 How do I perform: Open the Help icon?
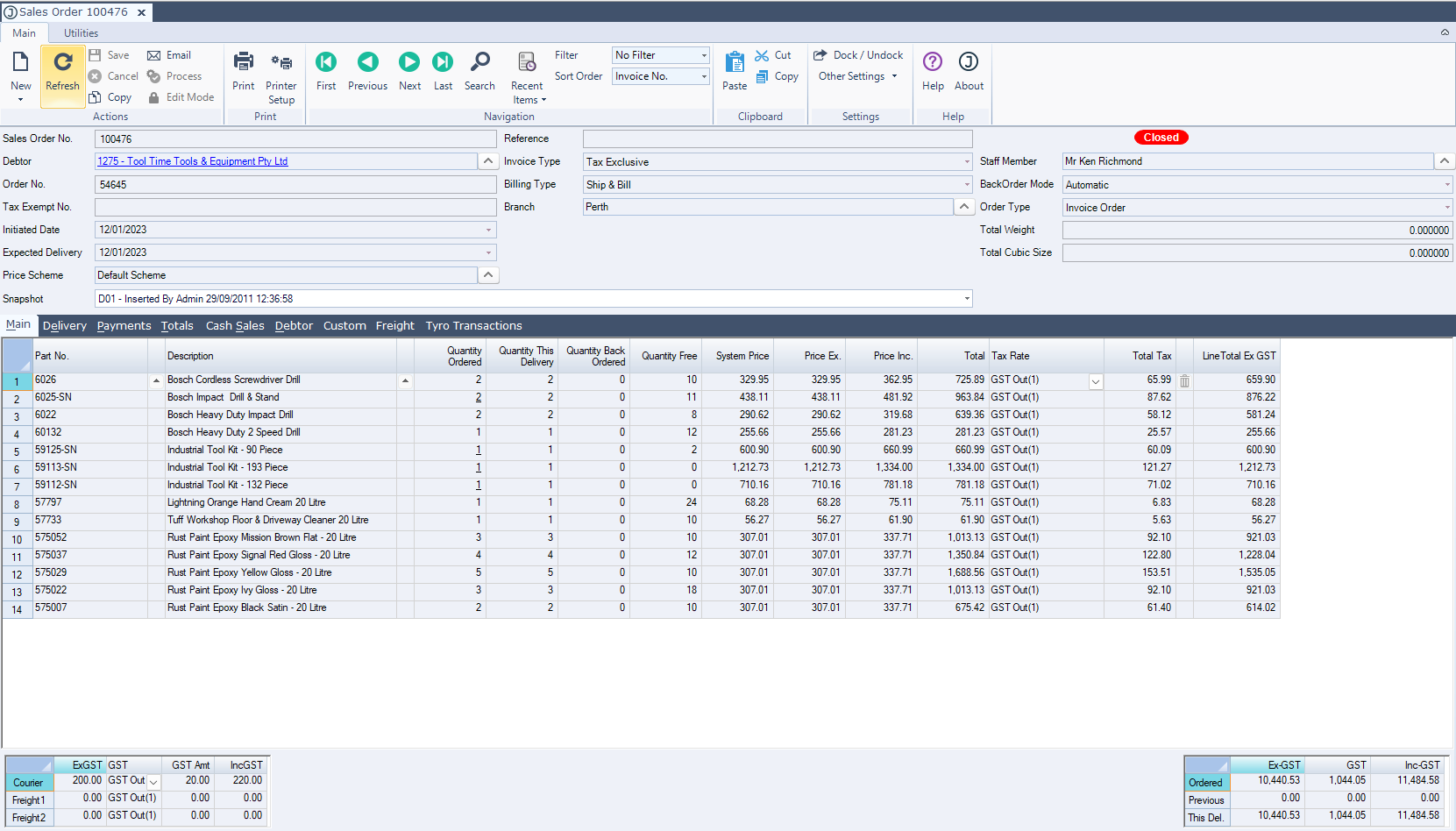(933, 63)
